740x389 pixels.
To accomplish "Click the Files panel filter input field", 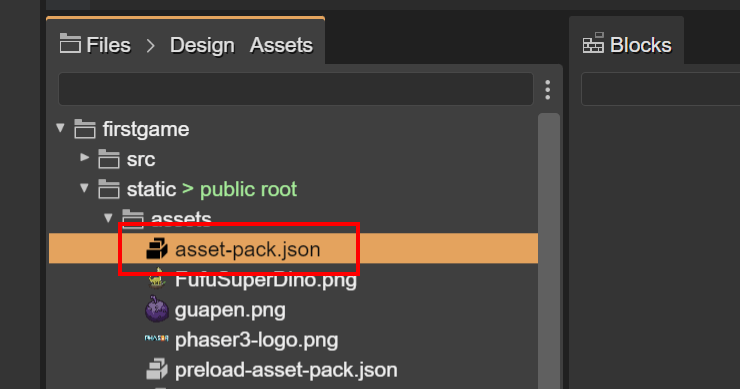I will 296,89.
